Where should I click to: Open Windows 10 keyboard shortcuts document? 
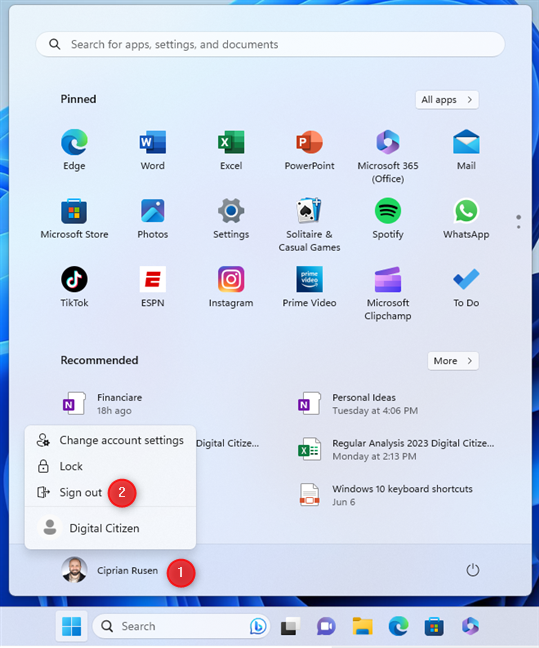coord(385,495)
